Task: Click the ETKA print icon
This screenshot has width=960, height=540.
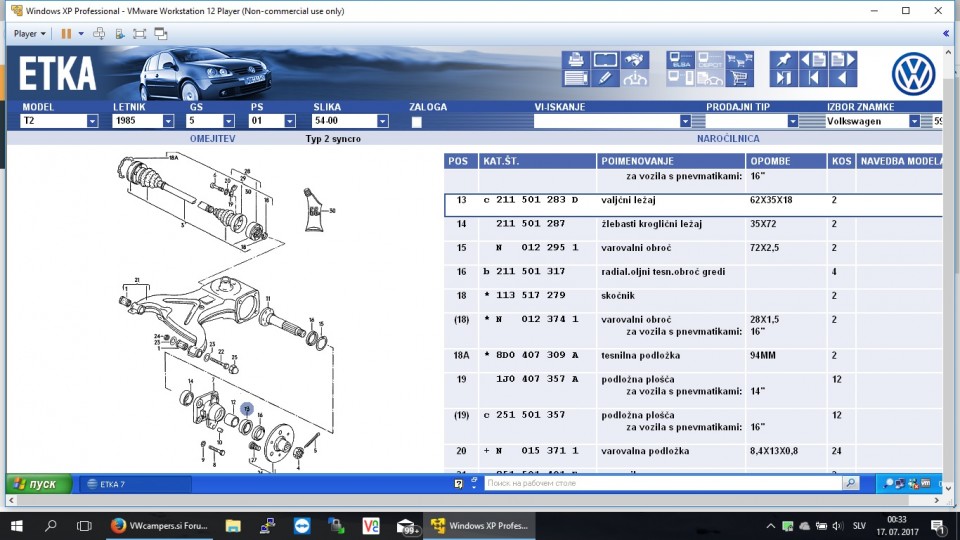Action: [575, 59]
